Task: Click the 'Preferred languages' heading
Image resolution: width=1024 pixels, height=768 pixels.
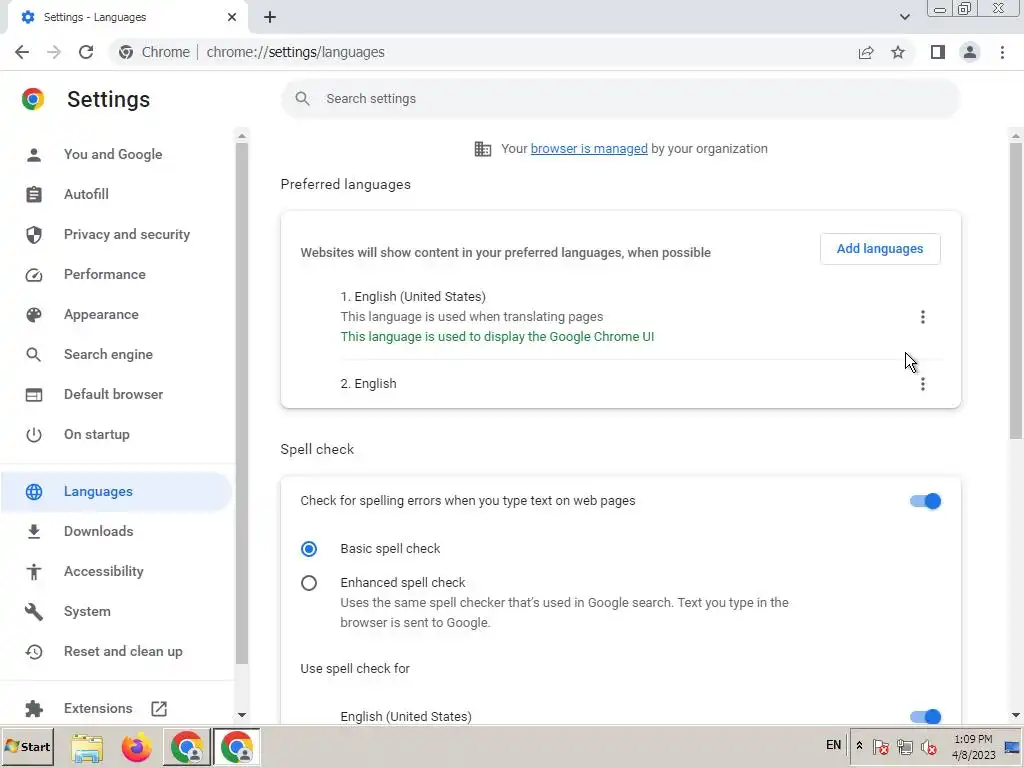Action: (x=345, y=185)
